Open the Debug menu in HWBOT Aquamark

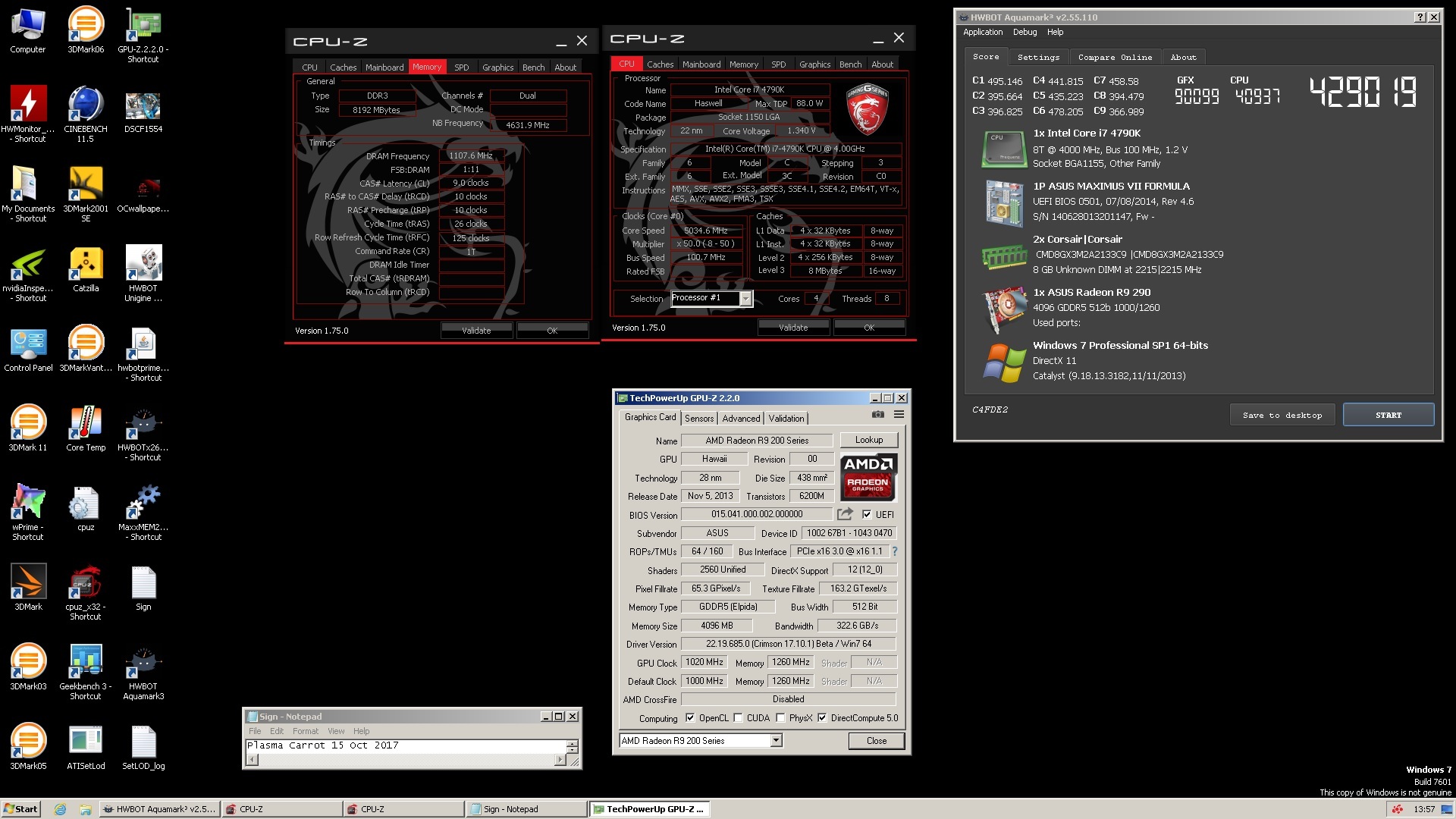[x=1025, y=32]
